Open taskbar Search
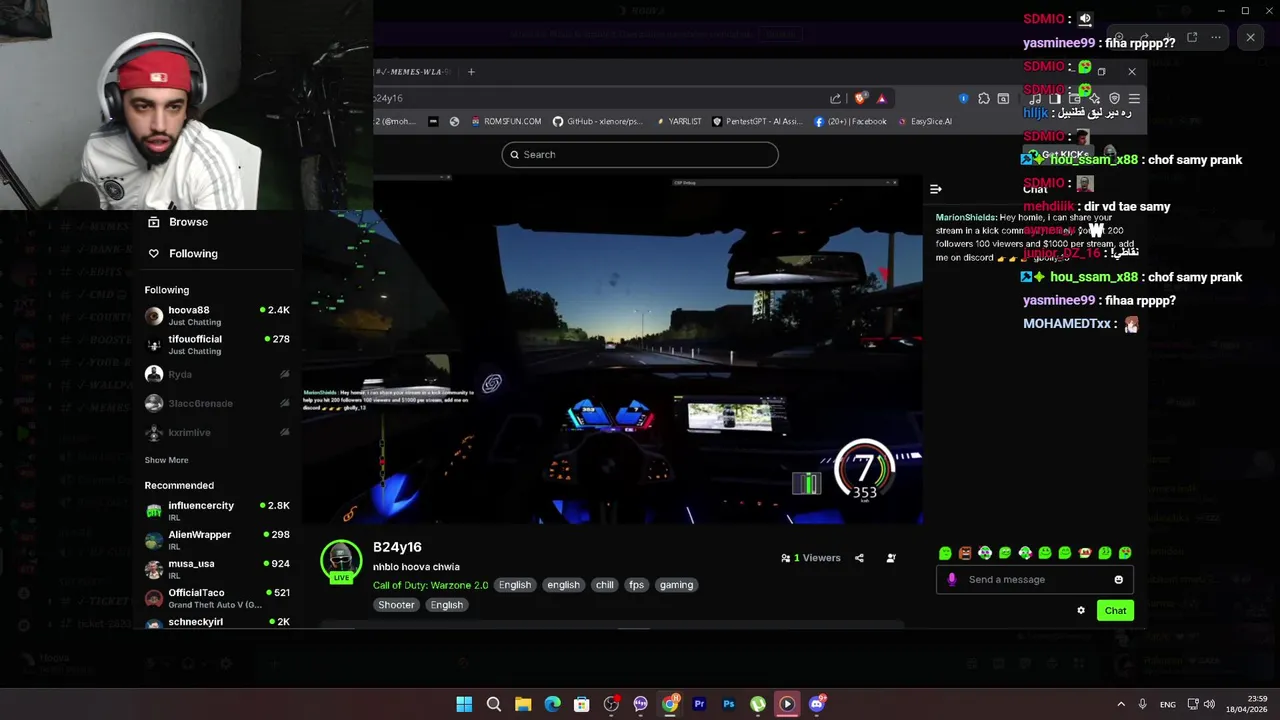This screenshot has width=1280, height=720. 493,704
